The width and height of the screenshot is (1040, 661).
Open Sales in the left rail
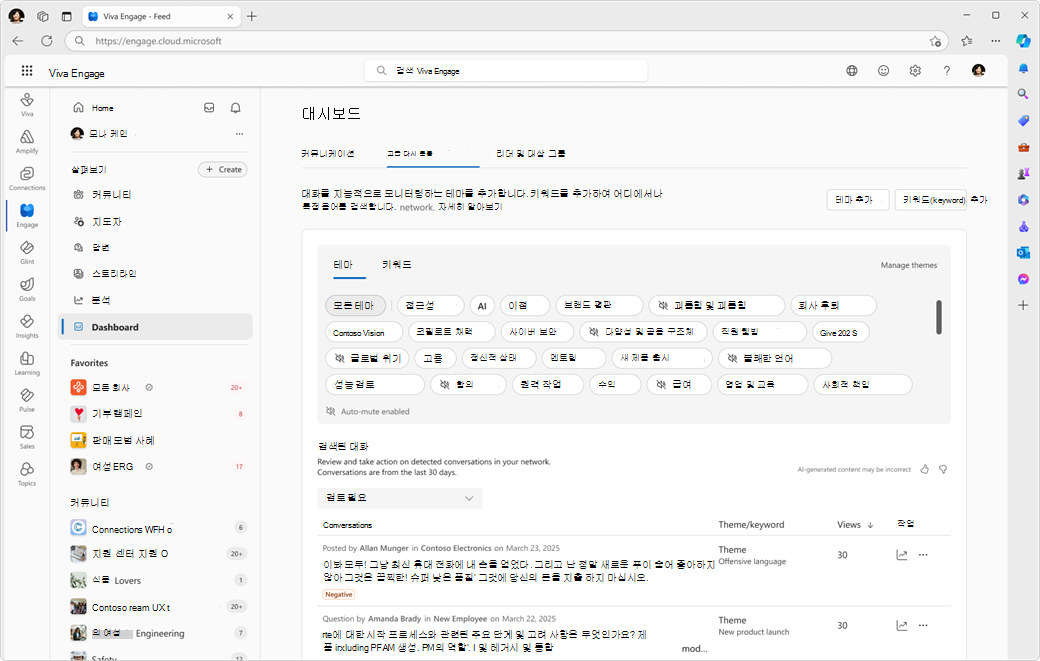(x=27, y=437)
